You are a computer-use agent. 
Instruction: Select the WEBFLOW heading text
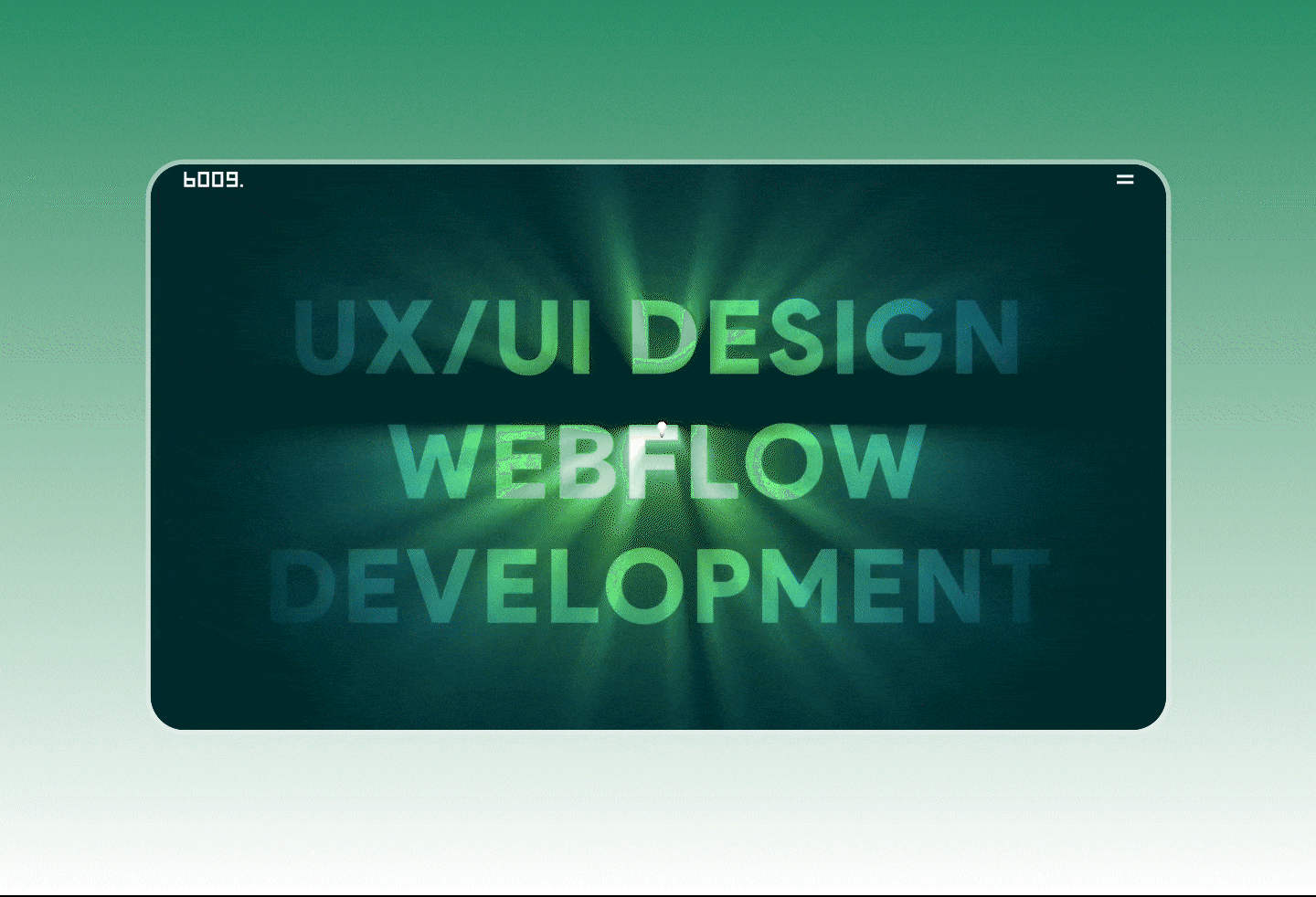[x=659, y=462]
